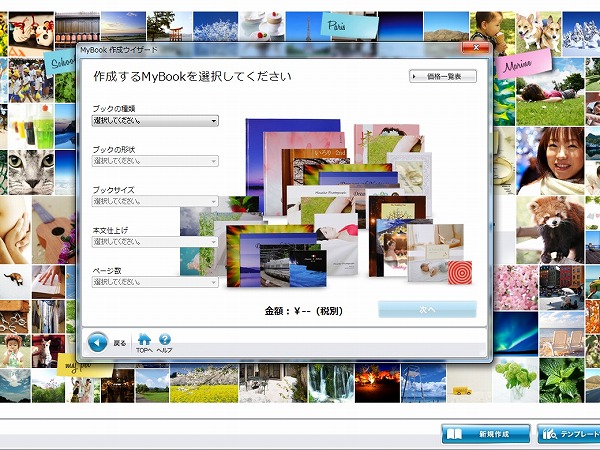This screenshot has width=600, height=450.
Task: Click the ukulele photo thumbnail
Action: [x=53, y=230]
